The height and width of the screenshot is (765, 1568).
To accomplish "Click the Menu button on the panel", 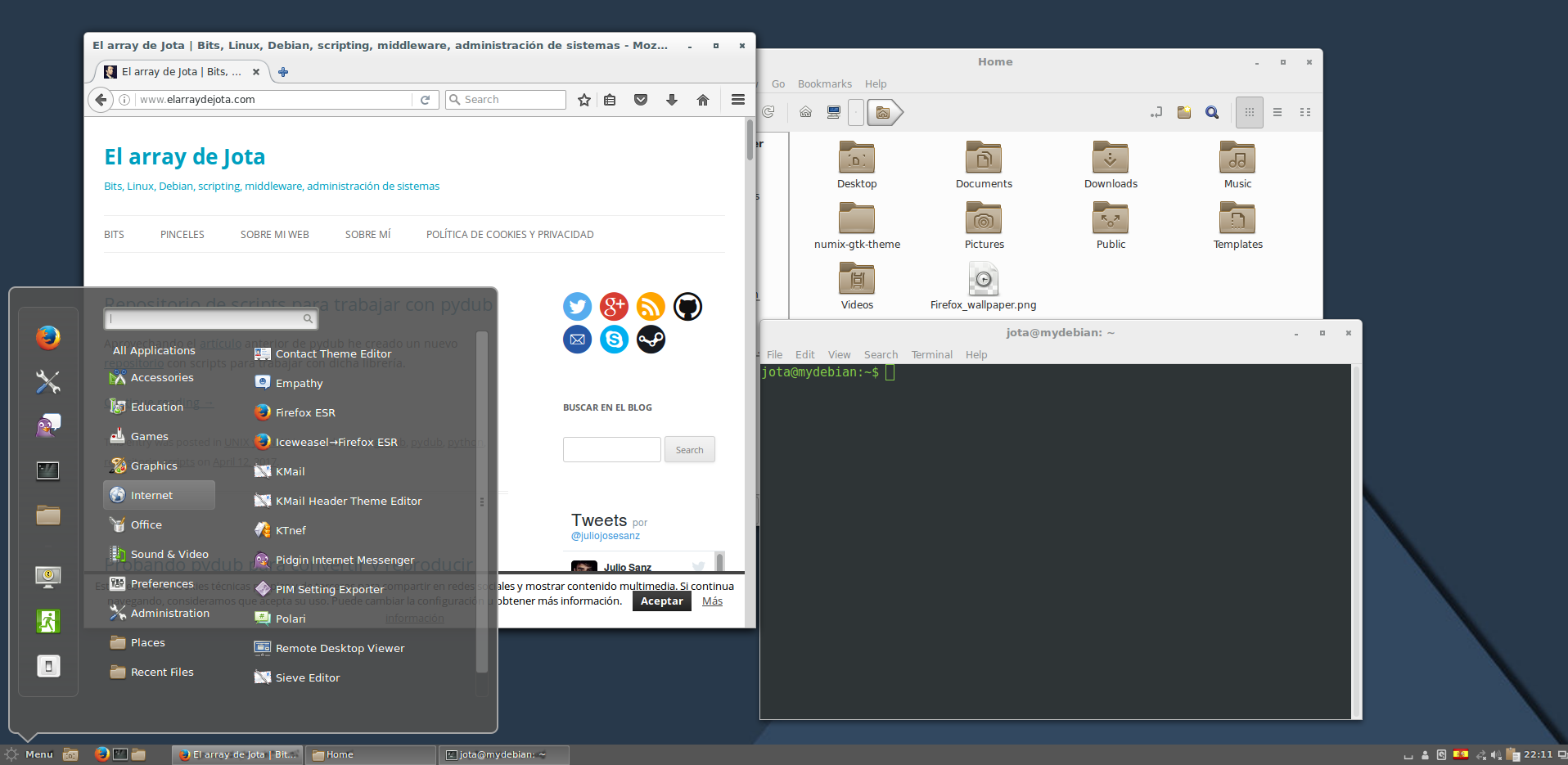I will pos(29,754).
